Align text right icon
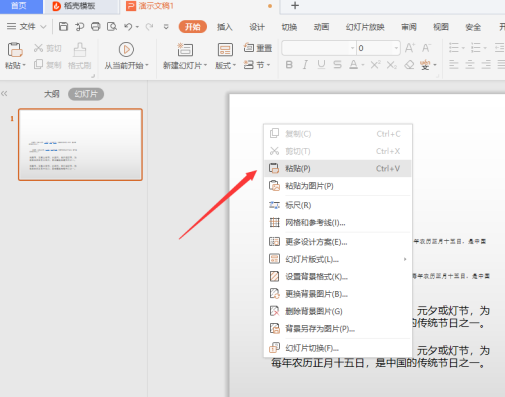 [x=486, y=65]
